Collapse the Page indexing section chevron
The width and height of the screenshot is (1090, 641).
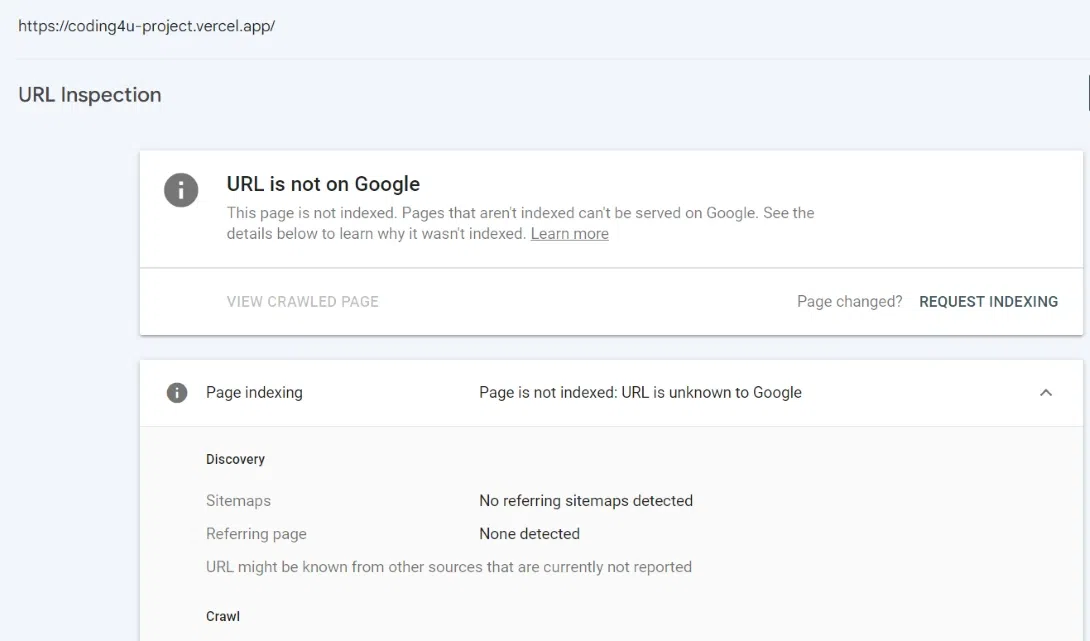point(1046,393)
